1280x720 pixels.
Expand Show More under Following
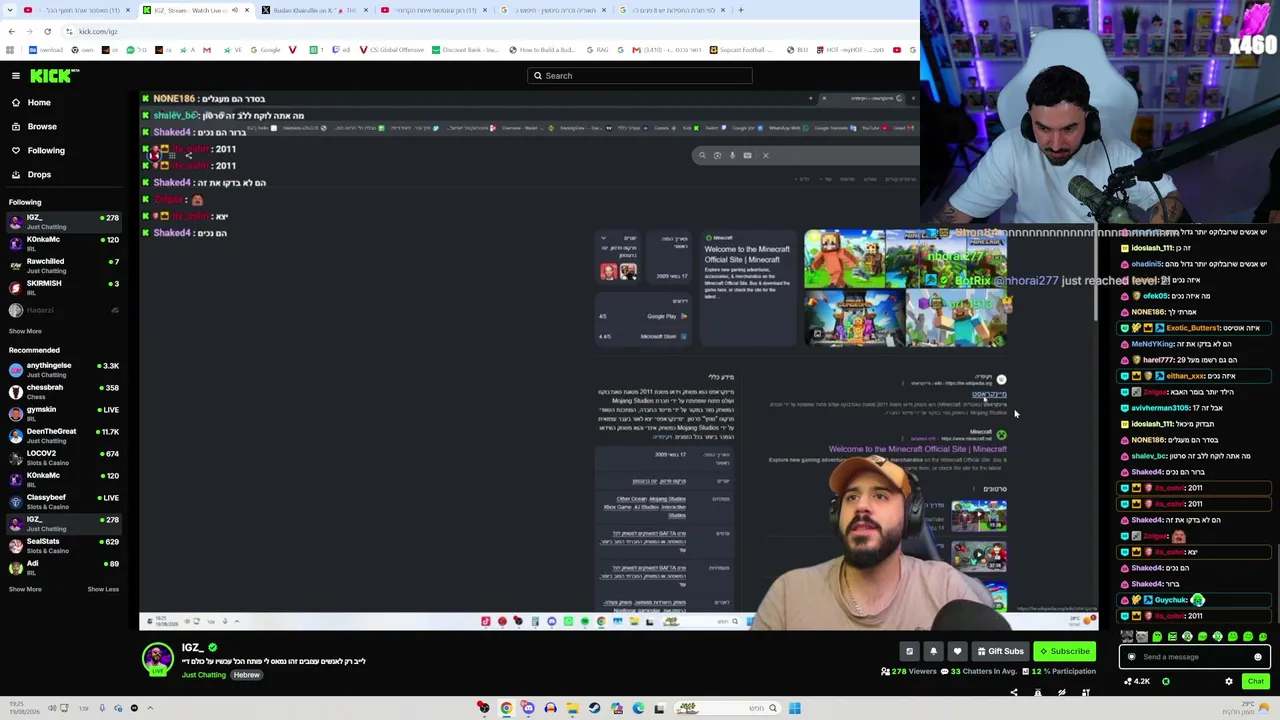pos(25,331)
